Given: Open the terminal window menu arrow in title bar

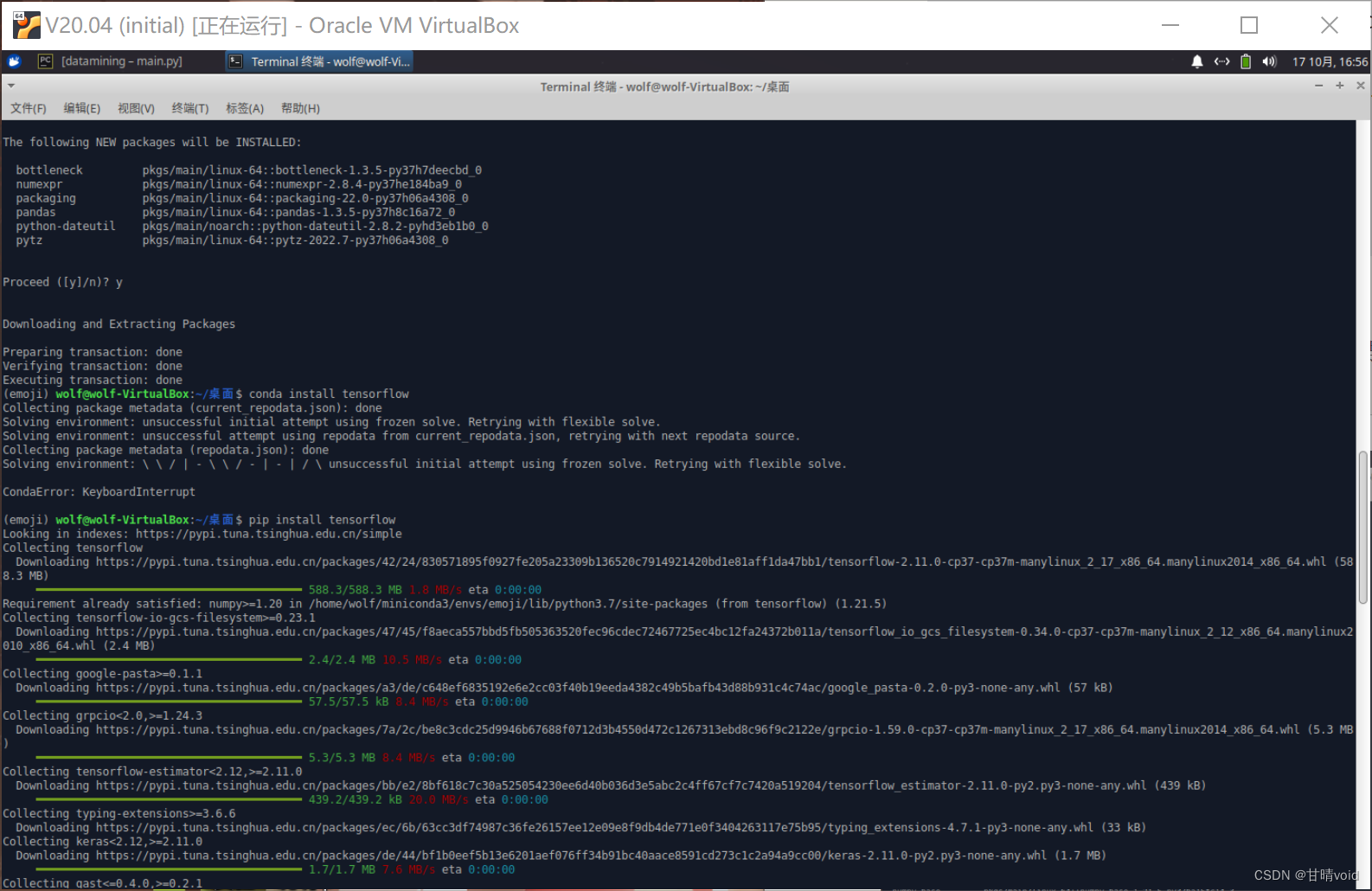Looking at the screenshot, I should coord(11,86).
